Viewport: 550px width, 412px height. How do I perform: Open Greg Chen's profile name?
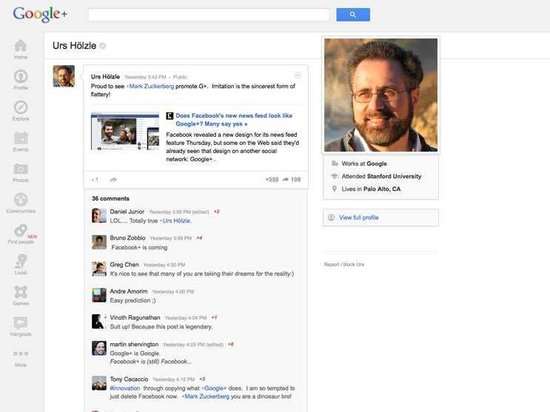[x=125, y=264]
